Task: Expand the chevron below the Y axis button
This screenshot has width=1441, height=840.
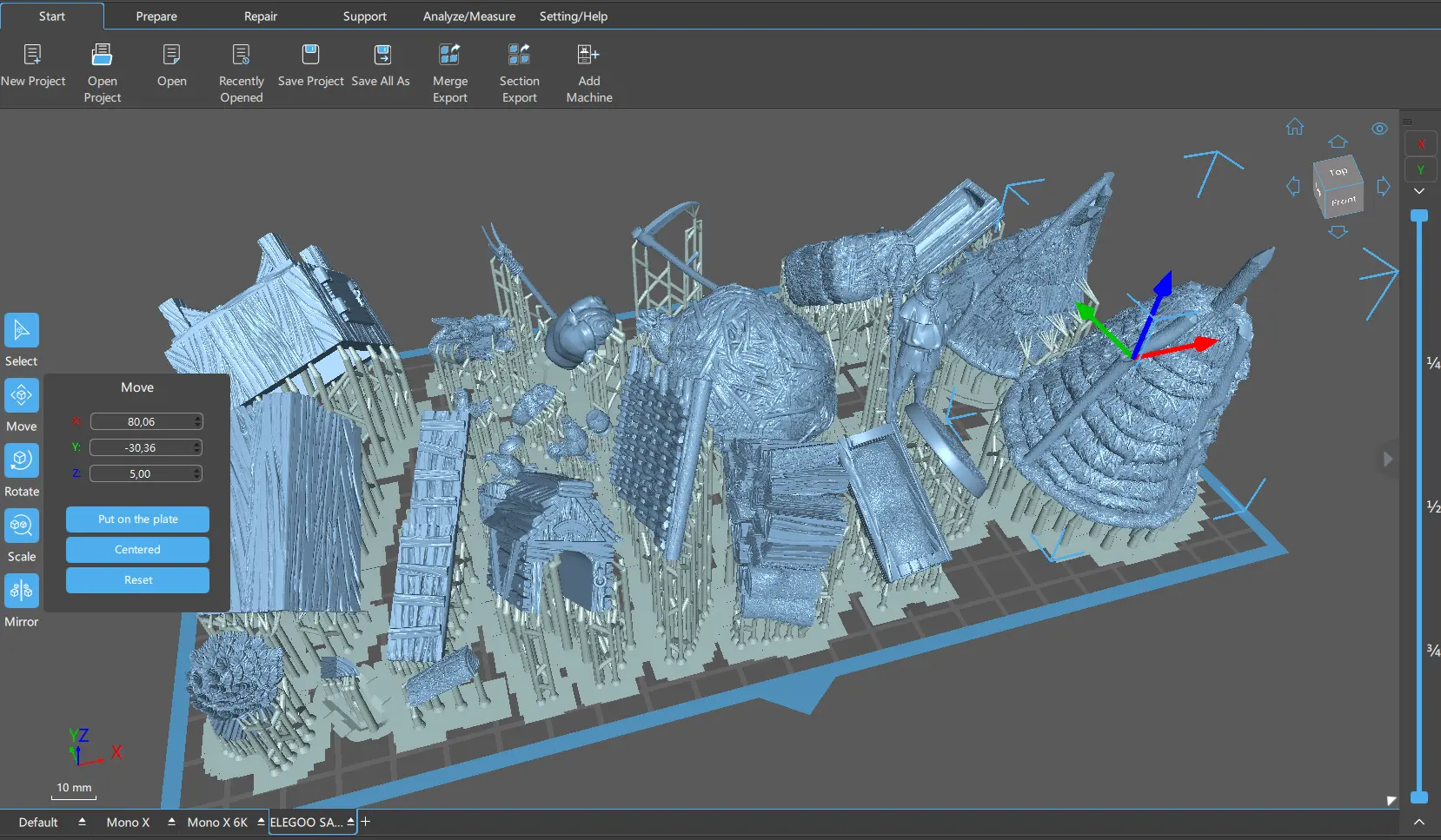Action: point(1419,191)
